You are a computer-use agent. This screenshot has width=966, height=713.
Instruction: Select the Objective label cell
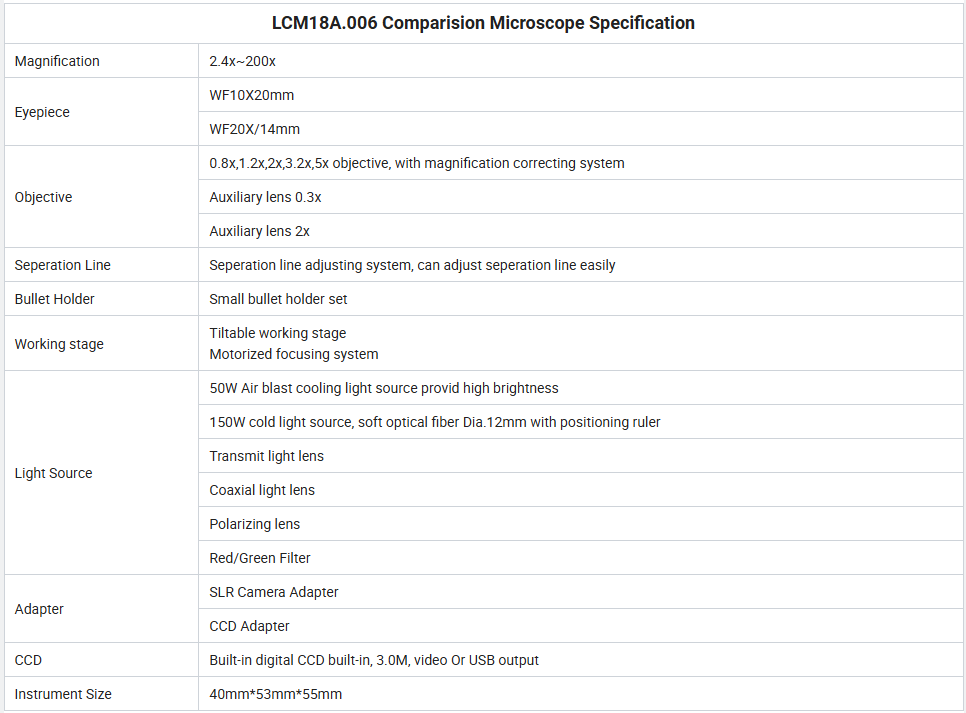point(102,197)
